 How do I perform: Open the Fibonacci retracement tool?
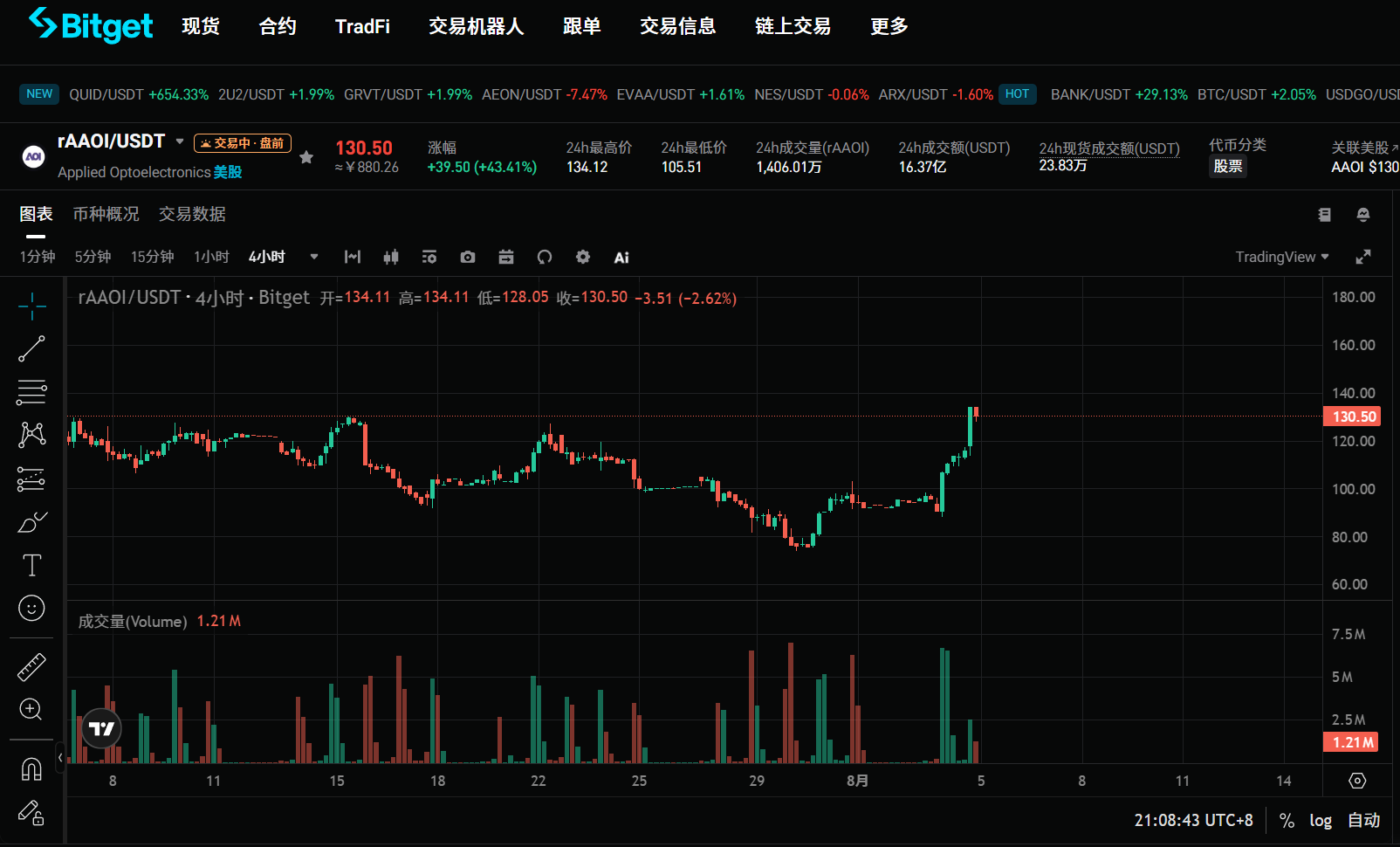click(31, 392)
